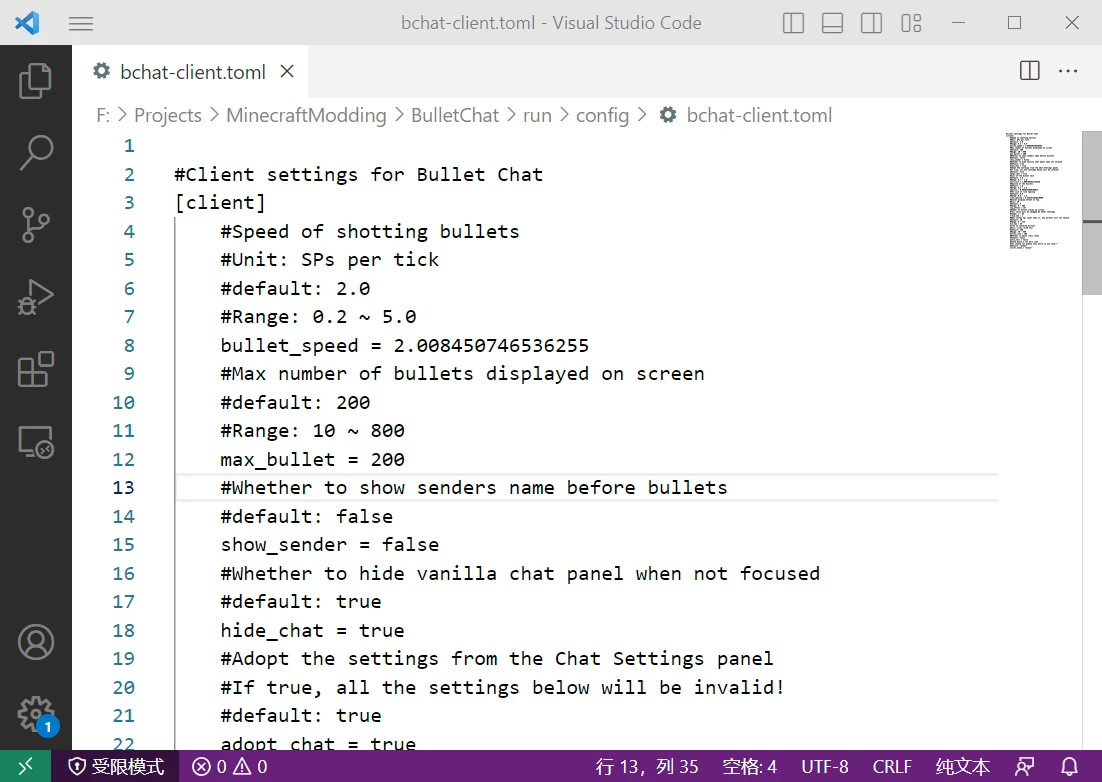Click '#default: false' comment line
1102x782 pixels.
point(306,516)
